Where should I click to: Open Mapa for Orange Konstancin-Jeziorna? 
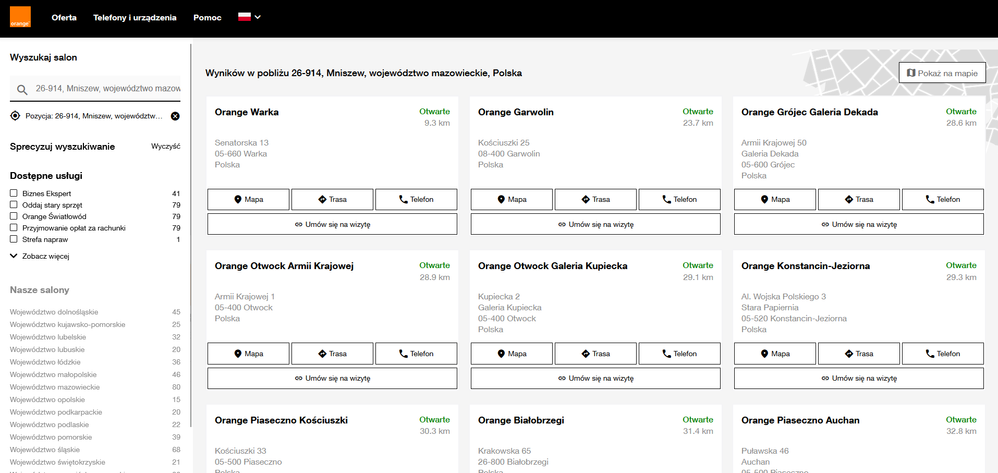click(x=775, y=353)
